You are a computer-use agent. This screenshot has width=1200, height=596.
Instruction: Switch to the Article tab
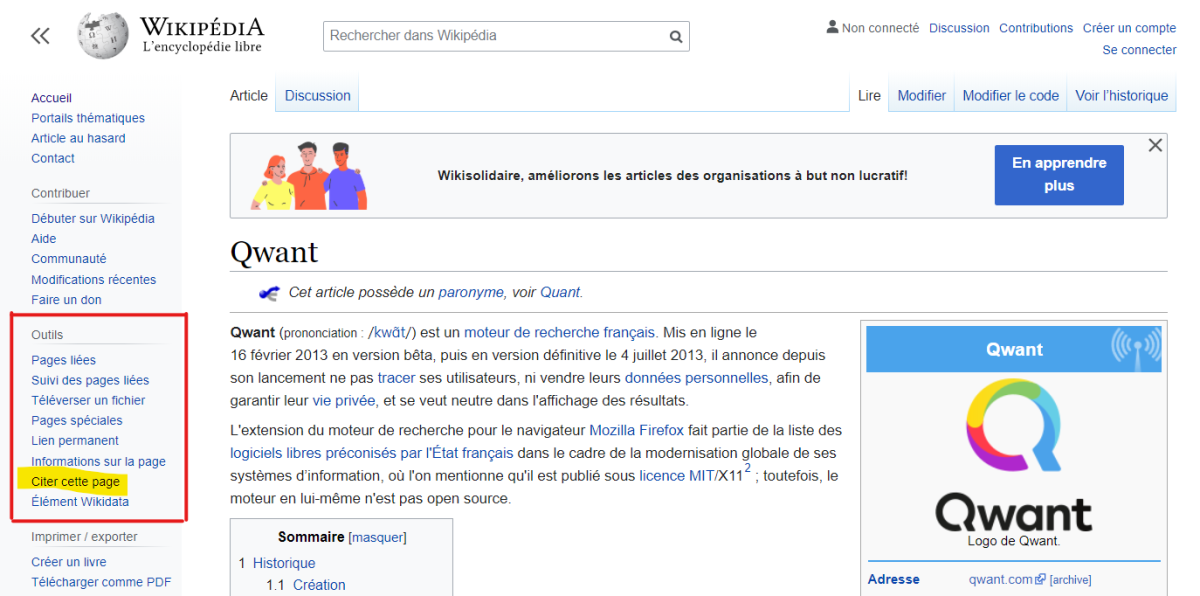click(249, 96)
